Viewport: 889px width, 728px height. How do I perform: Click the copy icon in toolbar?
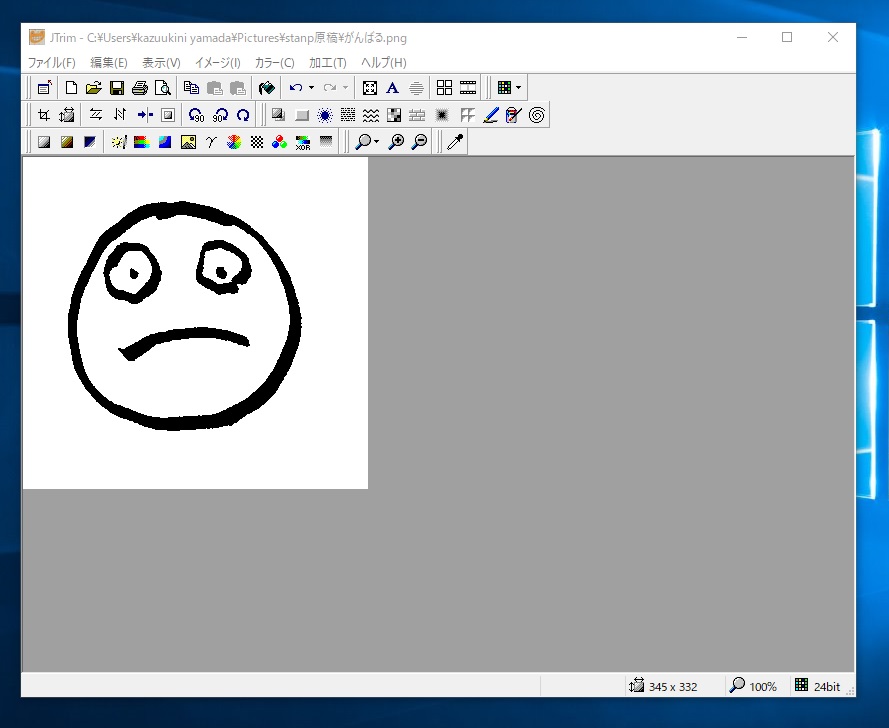pos(191,88)
